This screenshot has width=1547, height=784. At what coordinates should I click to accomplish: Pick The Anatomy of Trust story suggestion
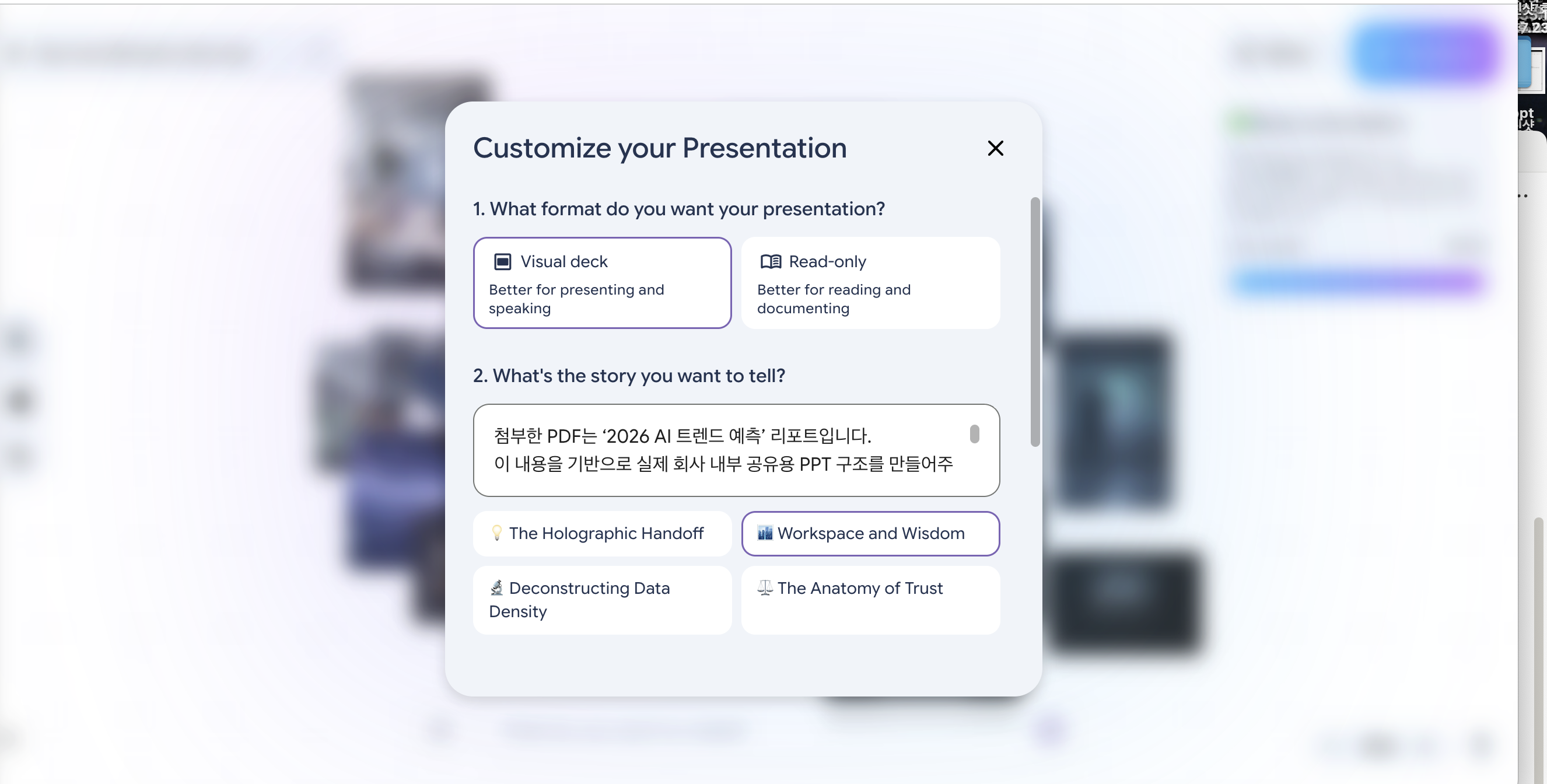coord(870,600)
